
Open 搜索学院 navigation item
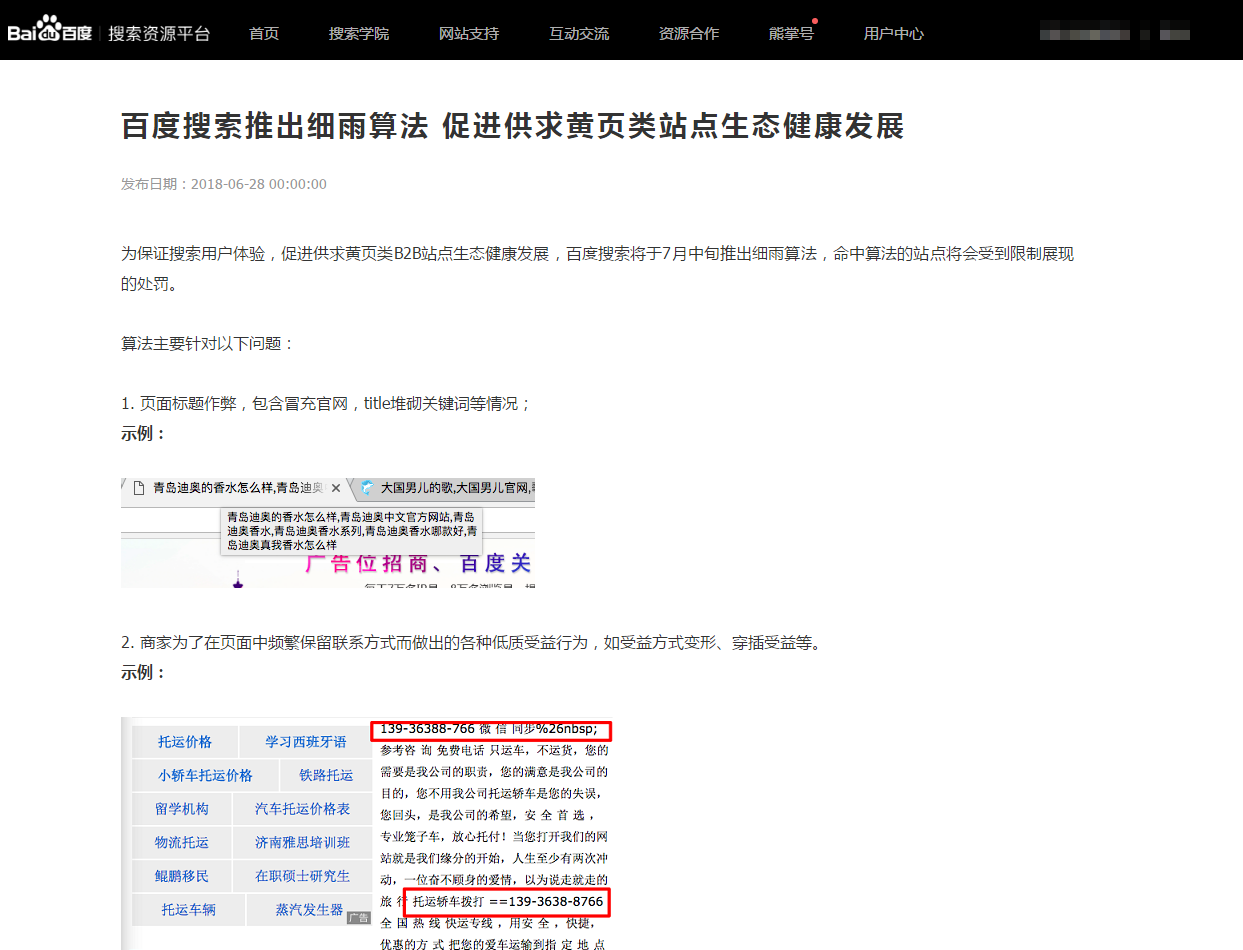[x=359, y=33]
